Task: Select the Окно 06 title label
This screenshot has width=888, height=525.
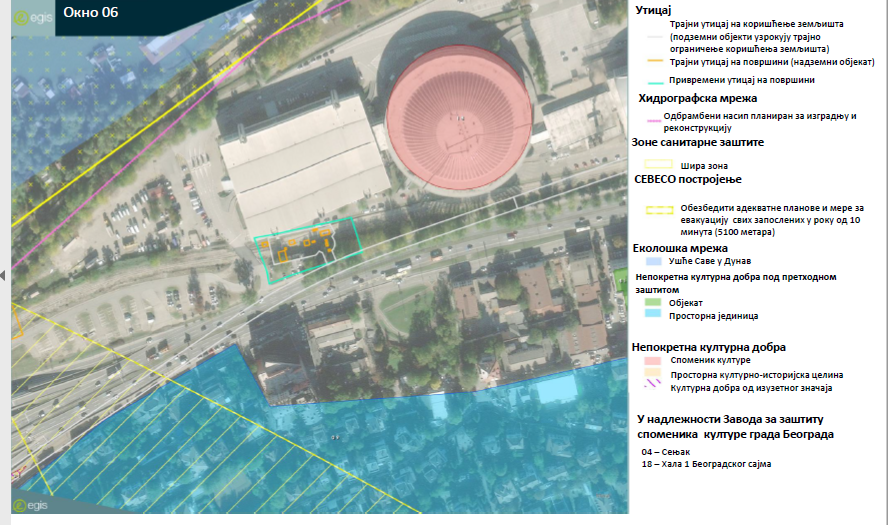Action: tap(91, 12)
